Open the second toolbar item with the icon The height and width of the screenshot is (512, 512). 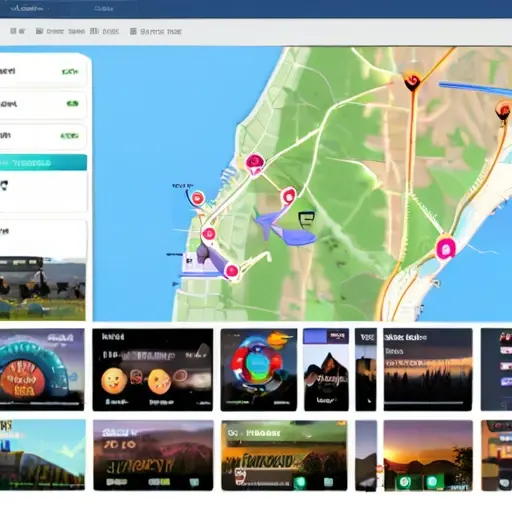point(60,31)
